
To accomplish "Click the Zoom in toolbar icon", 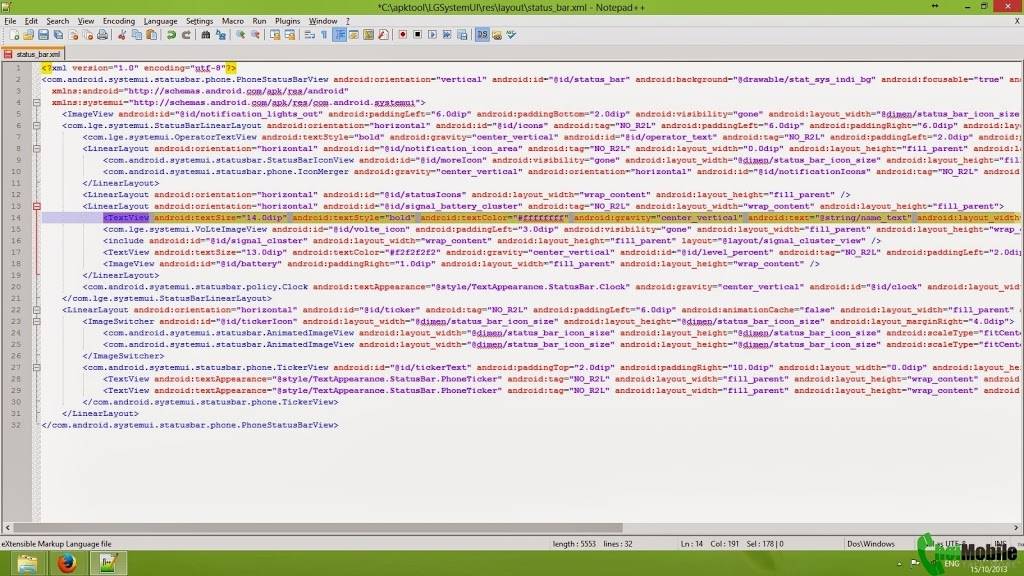I will pos(240,35).
